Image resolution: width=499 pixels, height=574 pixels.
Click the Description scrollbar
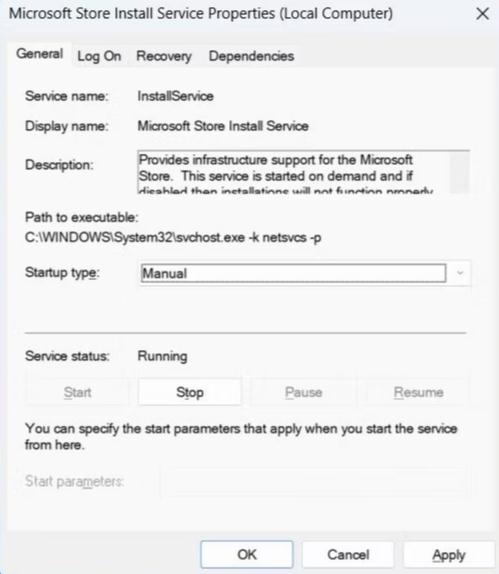point(459,172)
